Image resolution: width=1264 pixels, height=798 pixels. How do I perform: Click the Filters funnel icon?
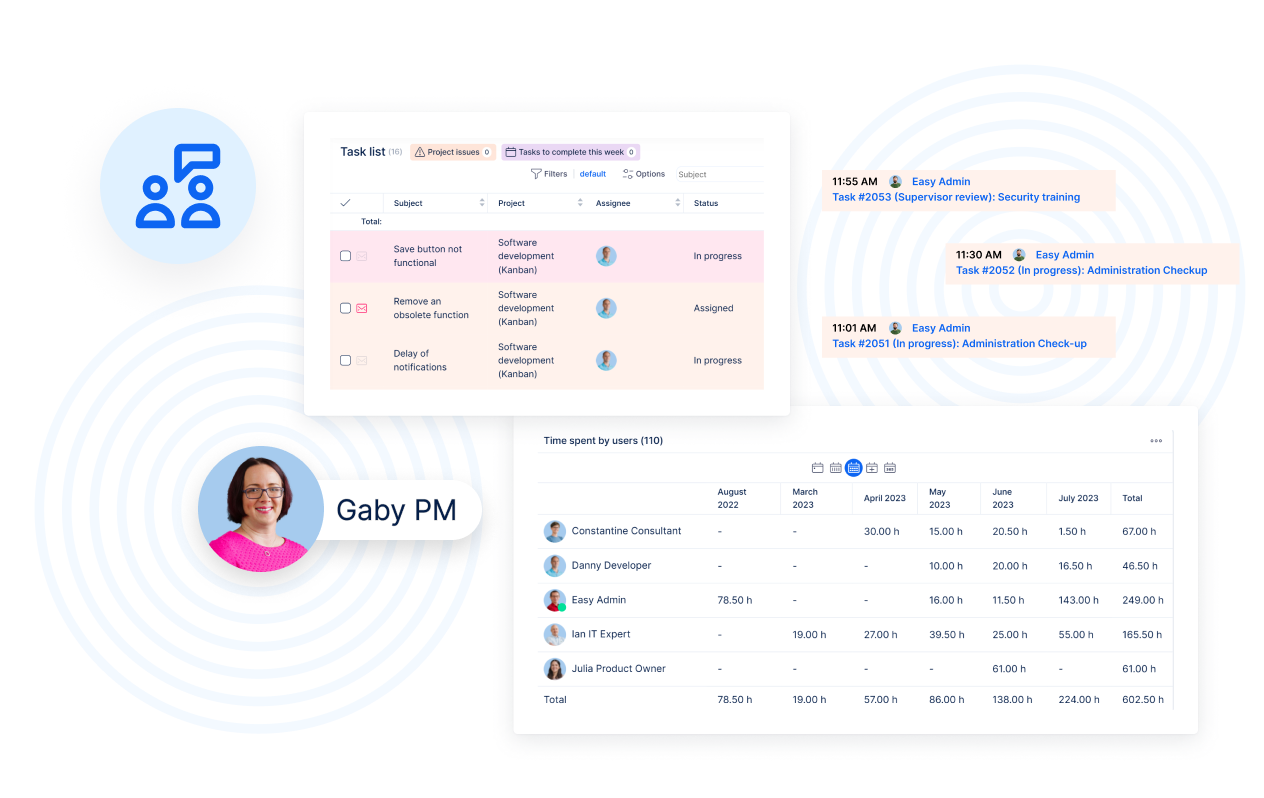[536, 174]
